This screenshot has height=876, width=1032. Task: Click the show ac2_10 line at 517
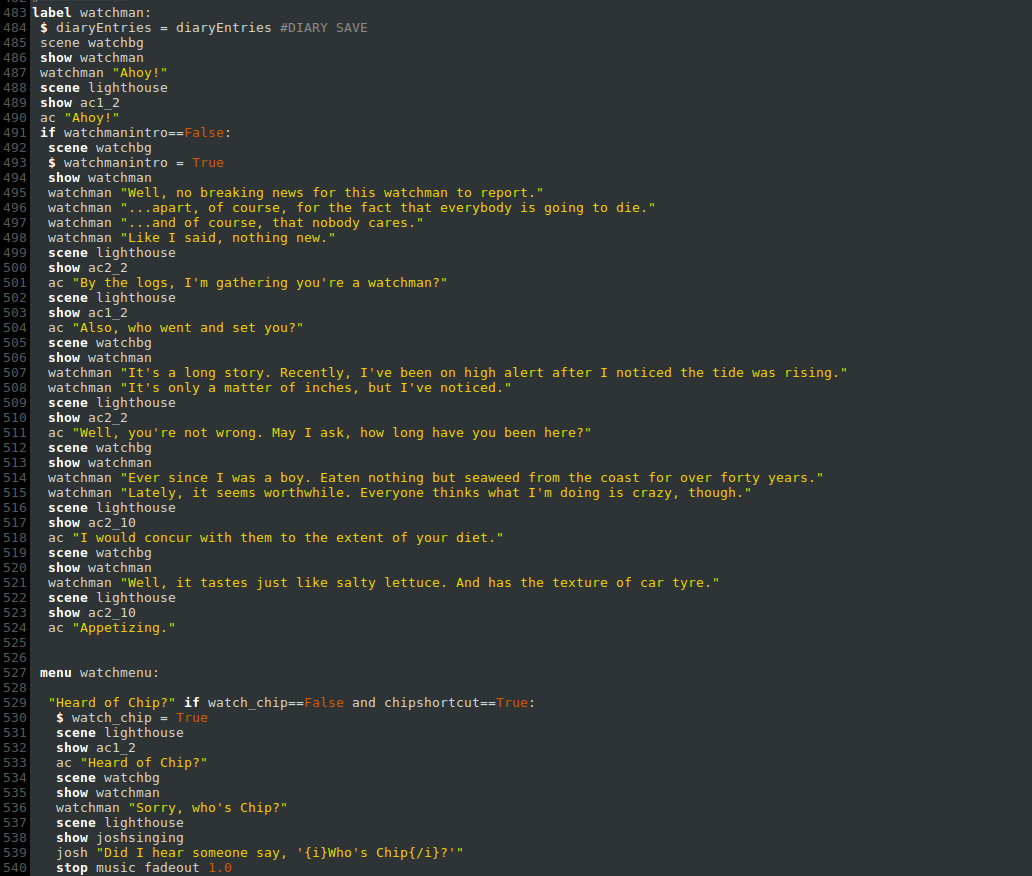[92, 523]
